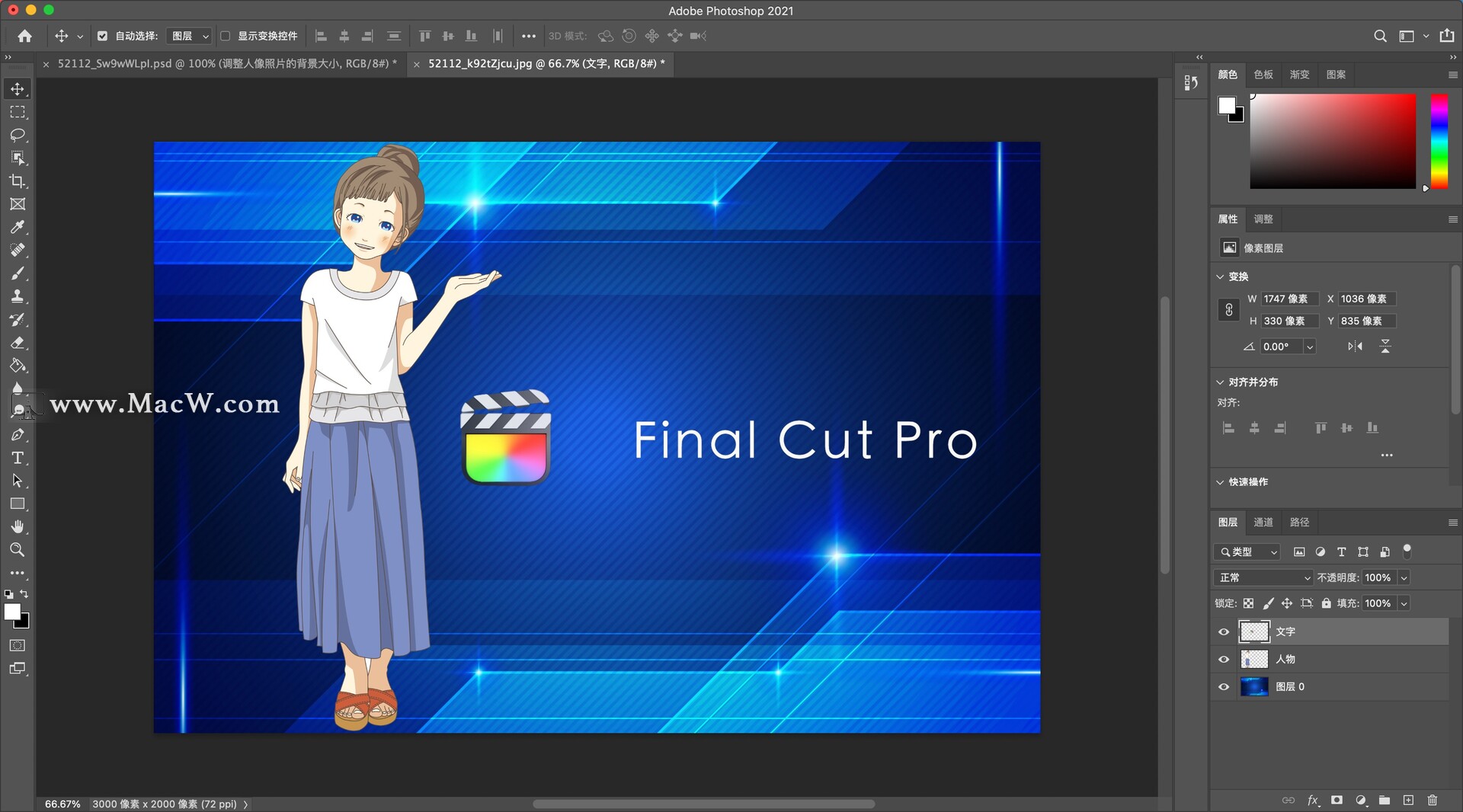Viewport: 1463px width, 812px height.
Task: Select the Frame tool
Action: (18, 204)
